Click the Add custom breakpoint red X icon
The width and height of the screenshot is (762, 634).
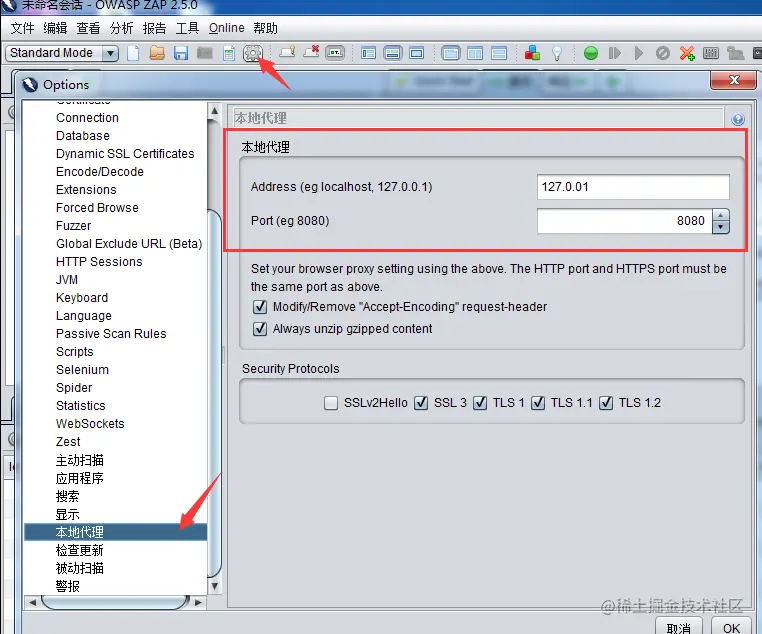point(687,53)
